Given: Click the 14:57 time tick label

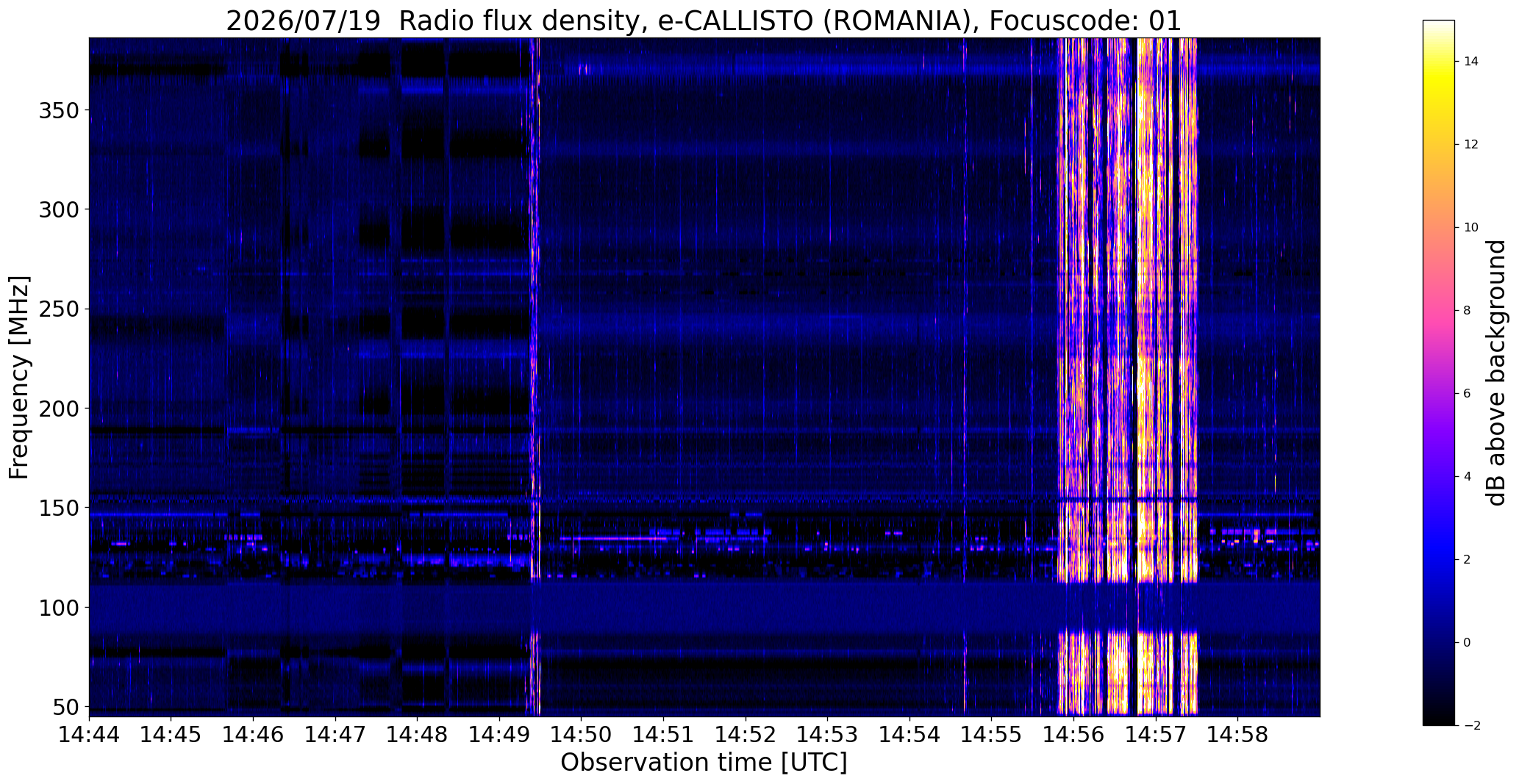Looking at the screenshot, I should (1156, 735).
